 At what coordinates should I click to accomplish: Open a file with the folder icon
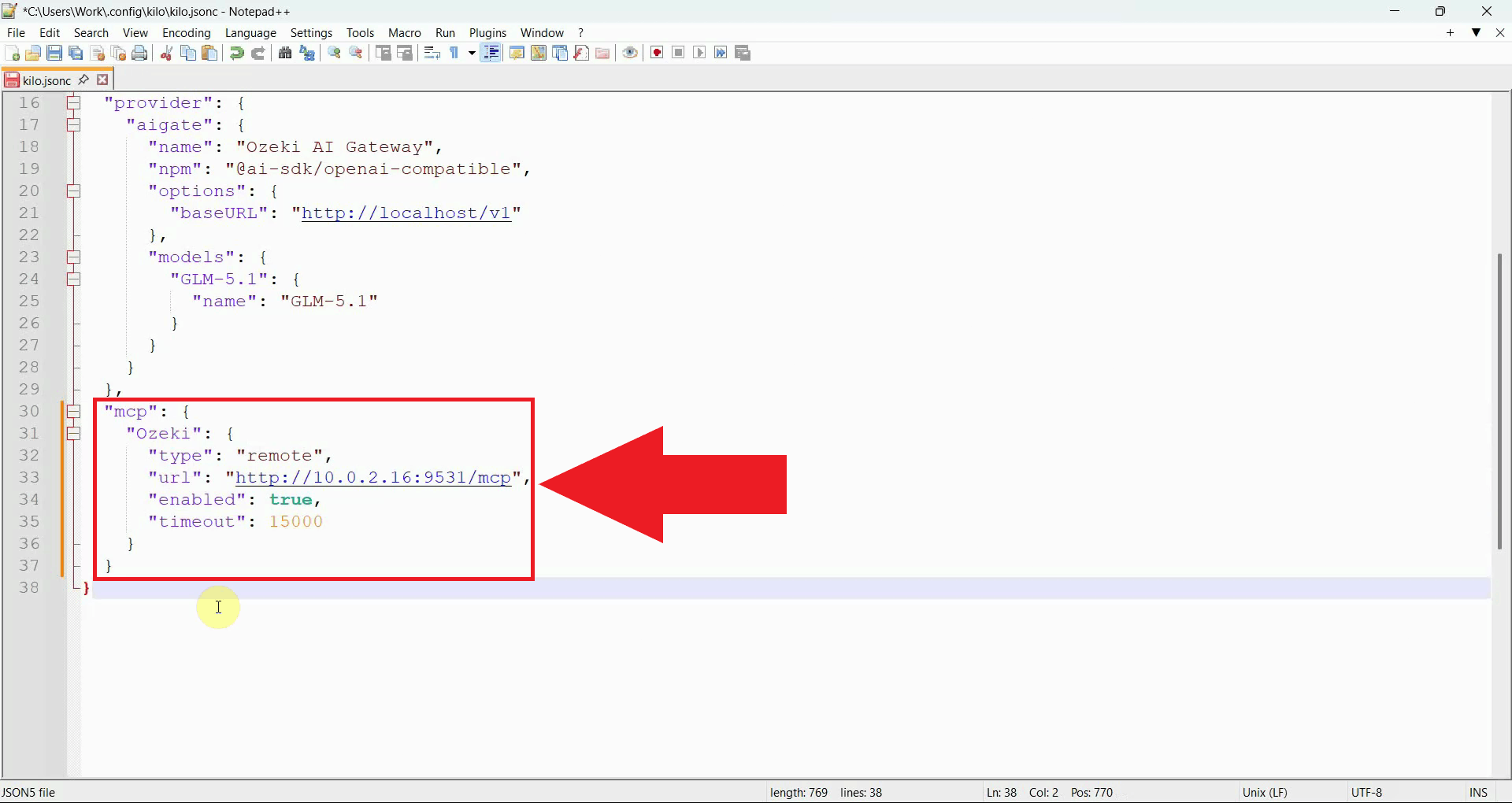33,53
